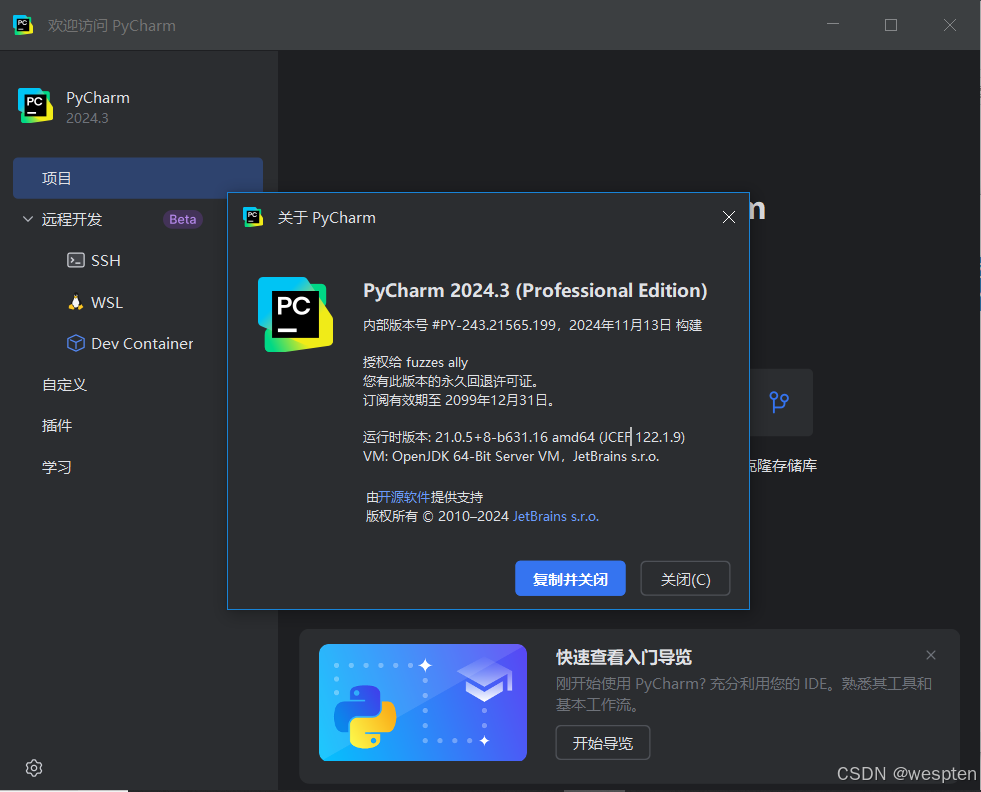Image resolution: width=981 pixels, height=792 pixels.
Task: Click the 复制并关闭 button
Action: tap(570, 578)
